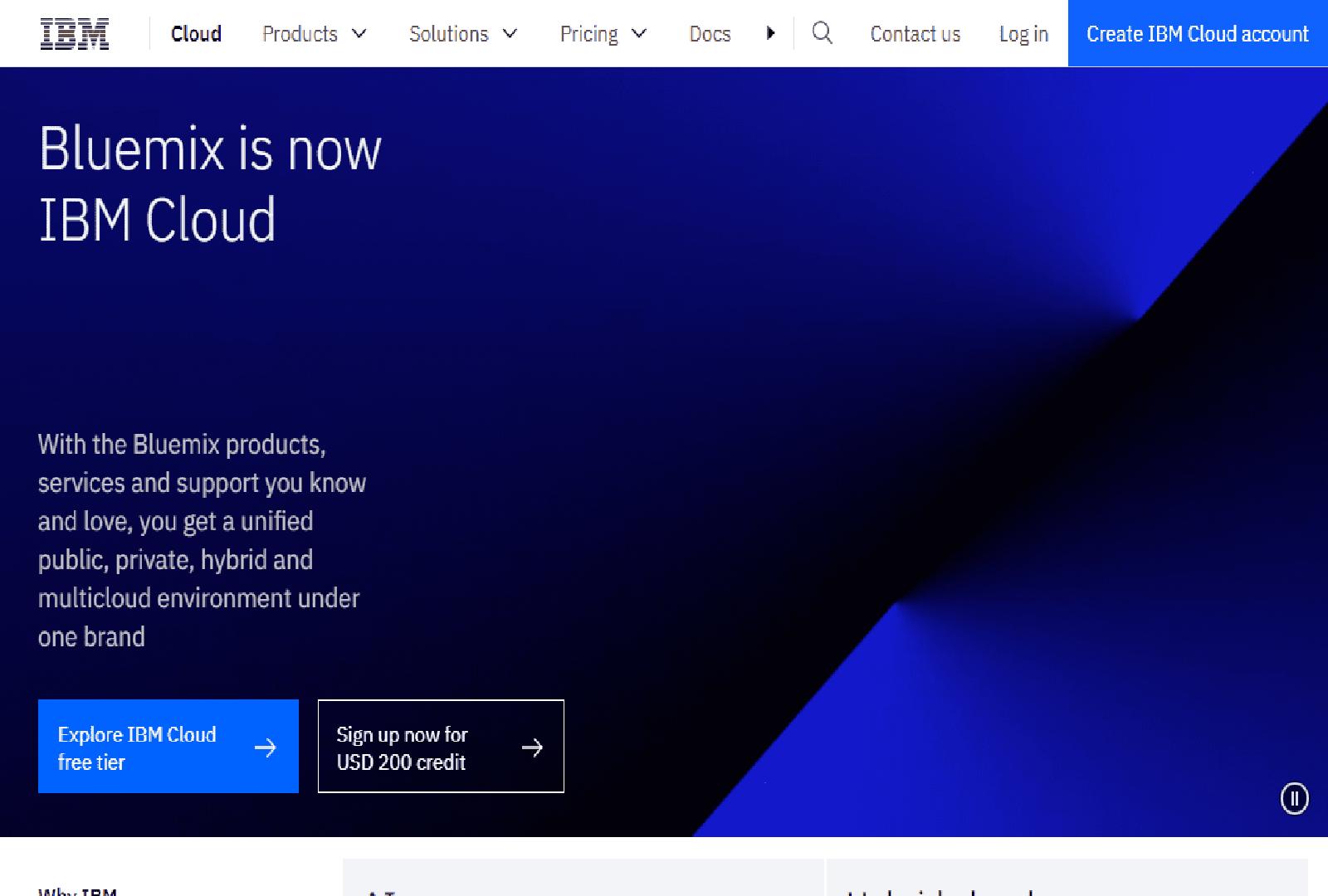This screenshot has width=1328, height=896.
Task: Click the Log in link
Action: (x=1023, y=34)
